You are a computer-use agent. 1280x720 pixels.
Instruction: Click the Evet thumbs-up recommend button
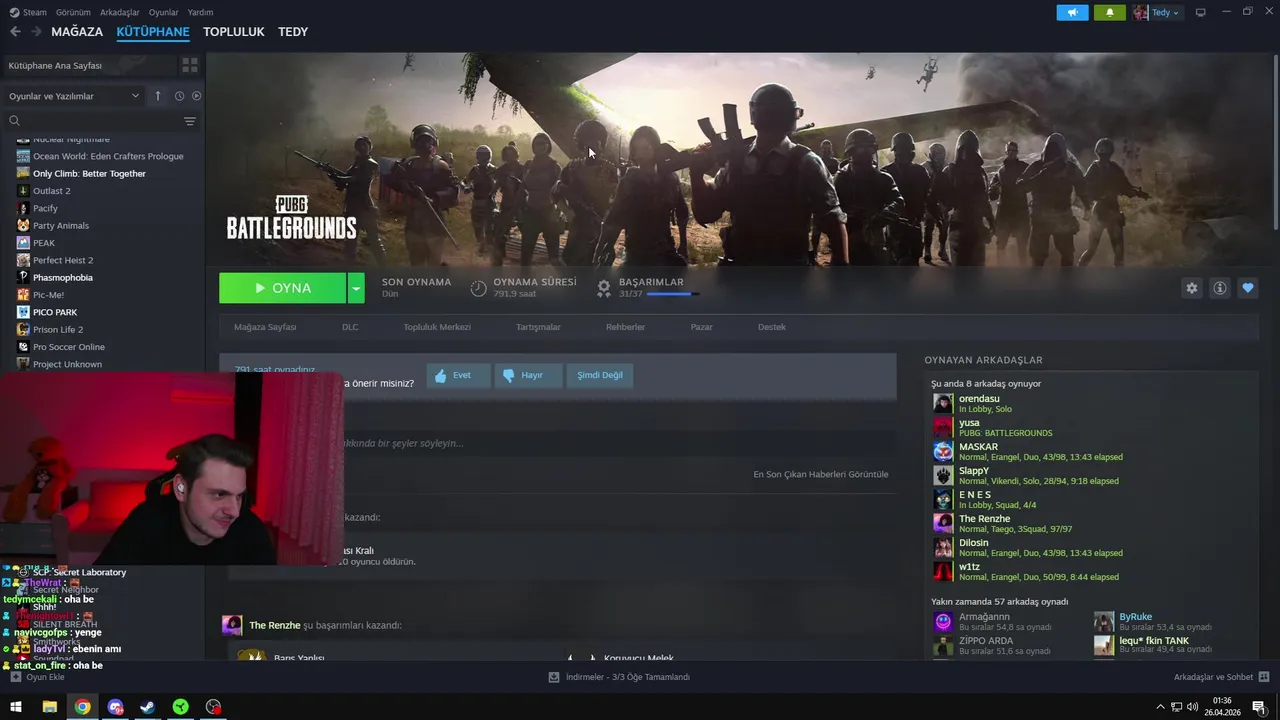coord(458,375)
